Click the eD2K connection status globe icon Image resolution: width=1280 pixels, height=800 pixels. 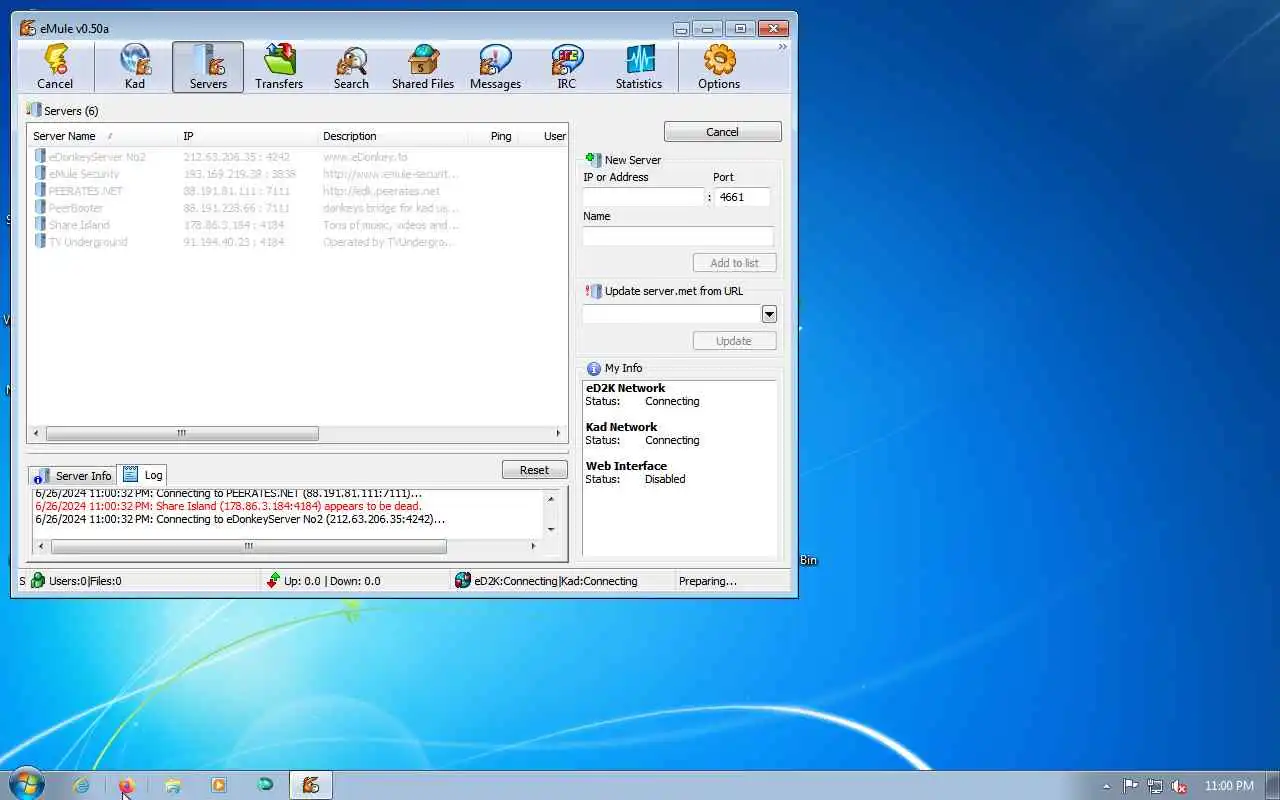pos(462,581)
